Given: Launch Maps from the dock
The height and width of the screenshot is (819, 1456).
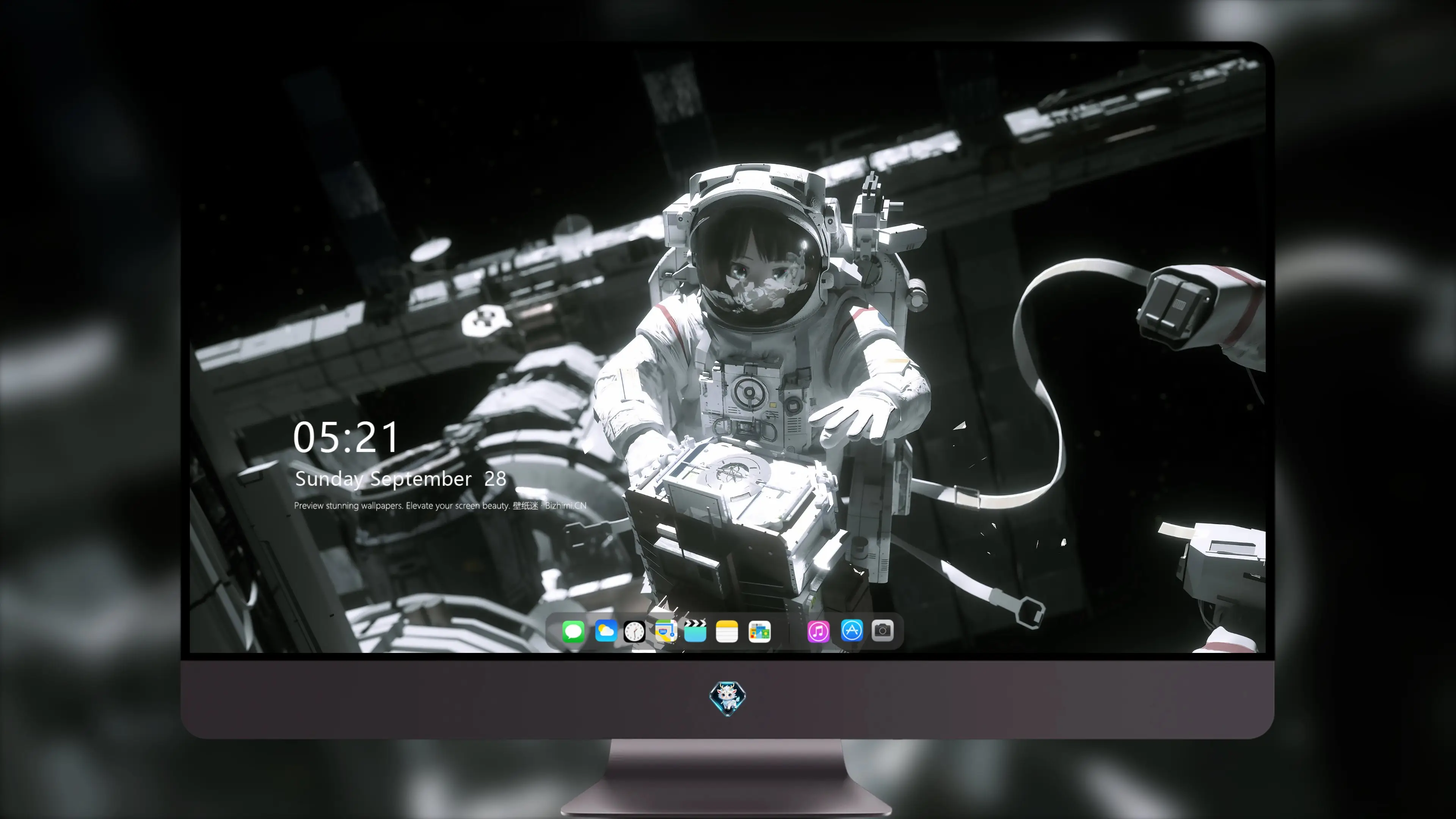Looking at the screenshot, I should click(666, 631).
